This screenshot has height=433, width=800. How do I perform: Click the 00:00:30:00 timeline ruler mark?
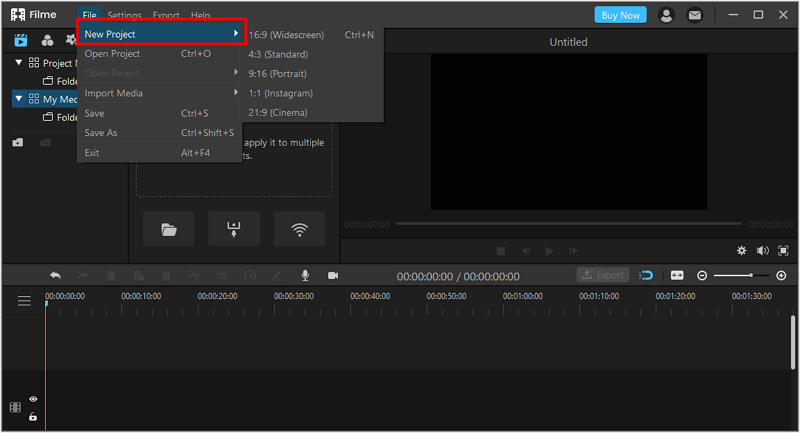294,296
